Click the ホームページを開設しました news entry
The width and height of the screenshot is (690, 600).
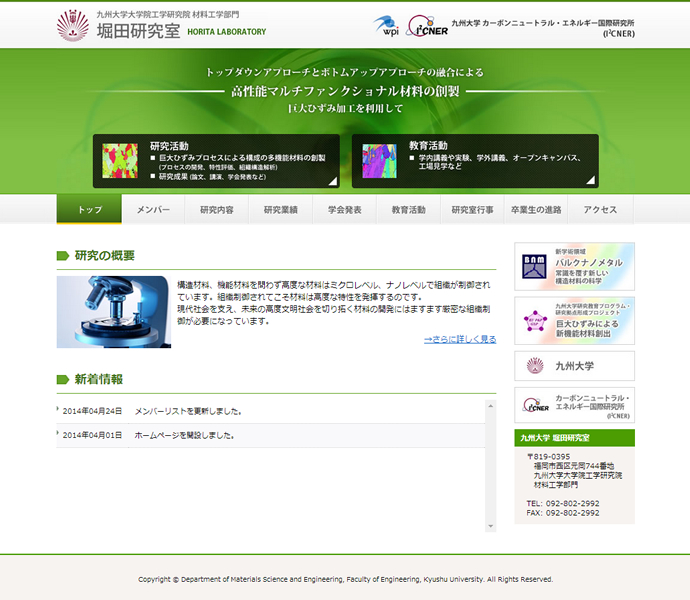pos(184,435)
